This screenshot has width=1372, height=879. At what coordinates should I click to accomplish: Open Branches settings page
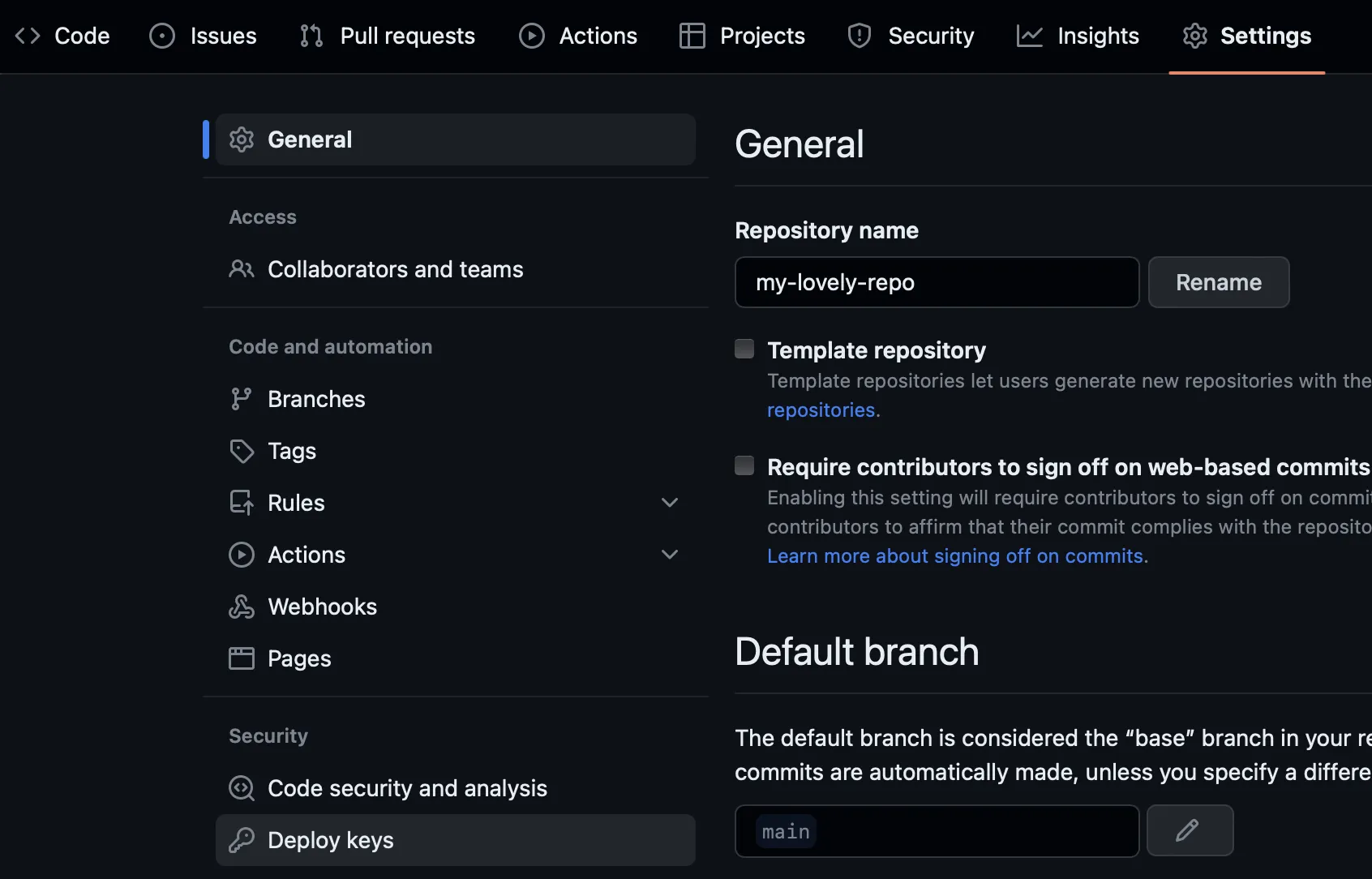456,399
